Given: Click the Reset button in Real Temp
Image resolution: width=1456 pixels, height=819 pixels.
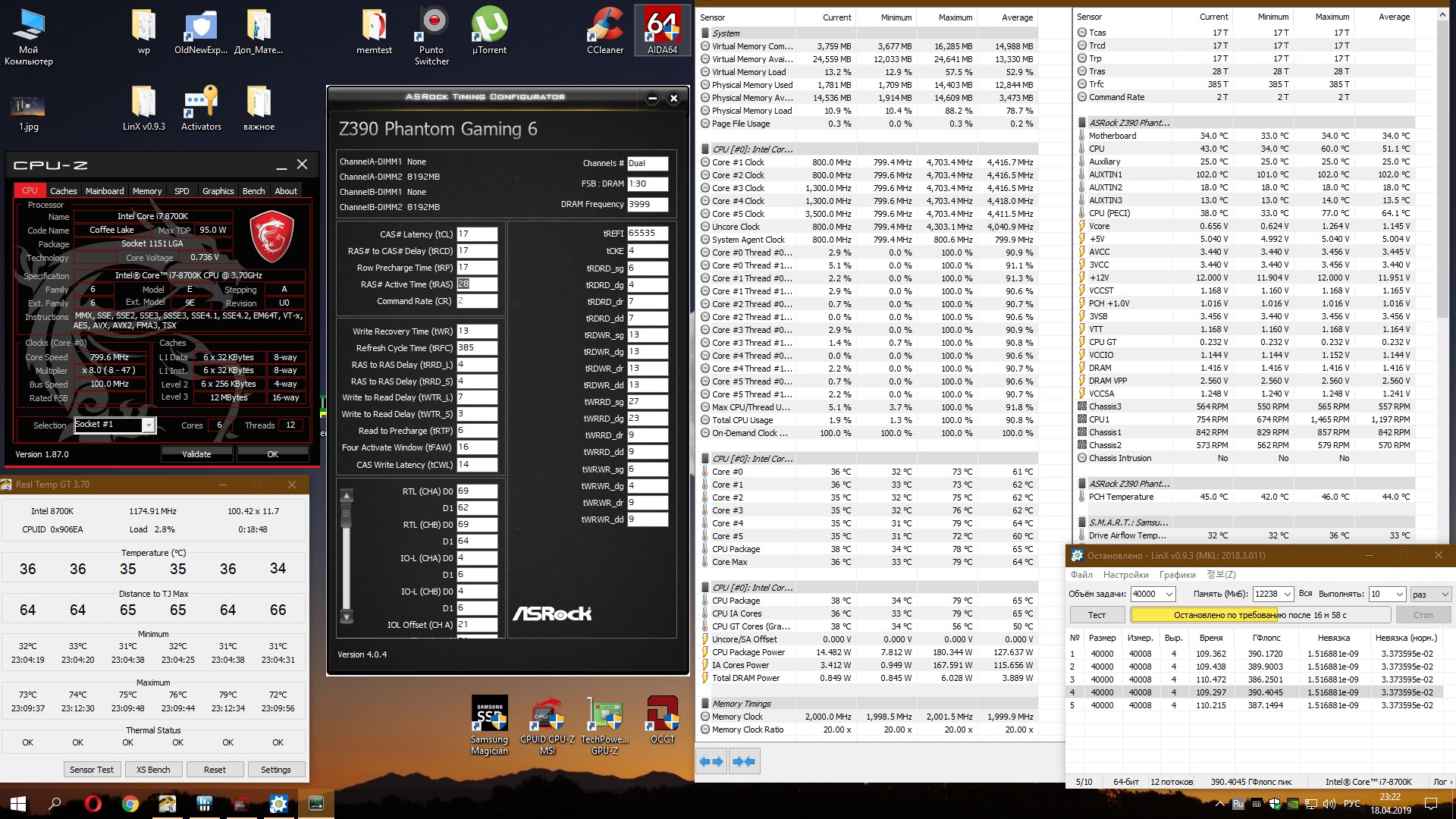Looking at the screenshot, I should (215, 770).
